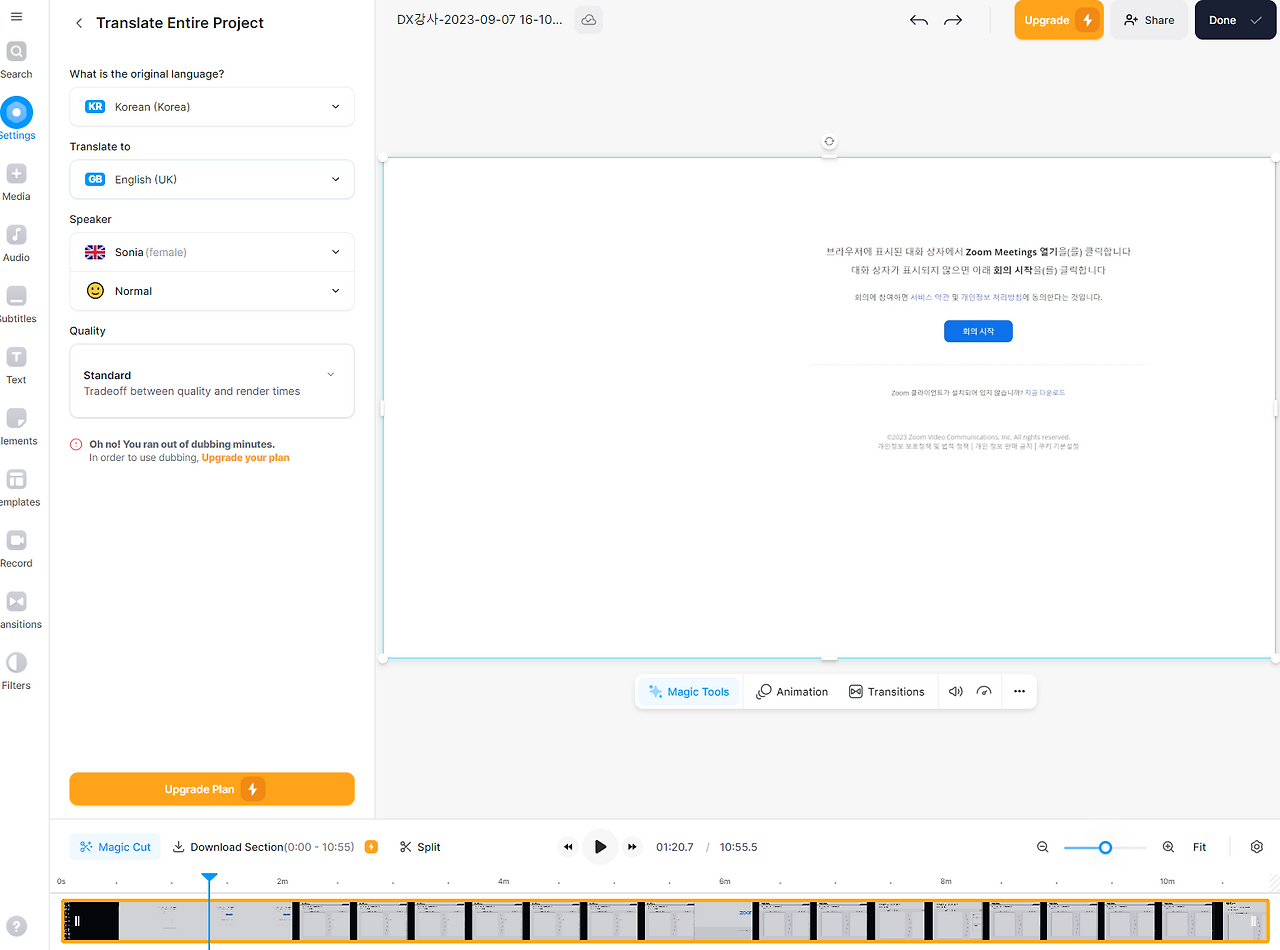Click the fast-forward playback button
The width and height of the screenshot is (1280, 950).
pos(632,847)
